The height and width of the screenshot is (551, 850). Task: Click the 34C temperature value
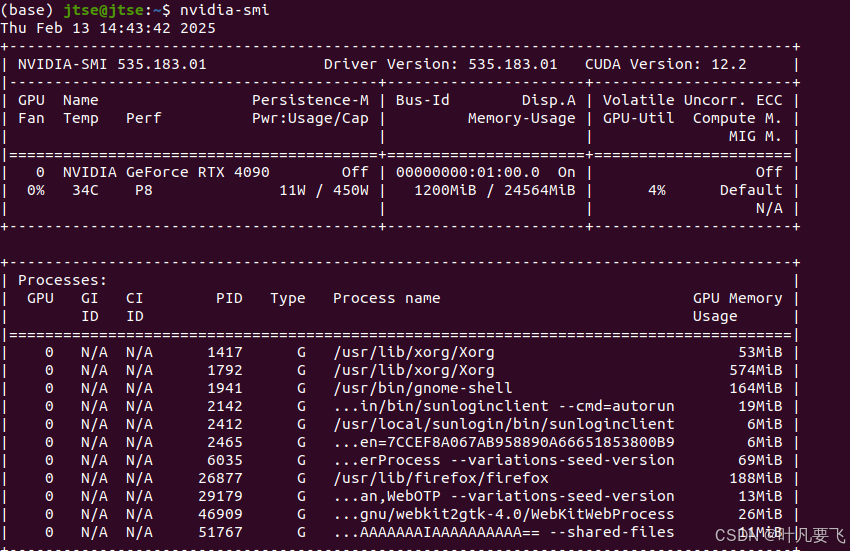[x=85, y=190]
